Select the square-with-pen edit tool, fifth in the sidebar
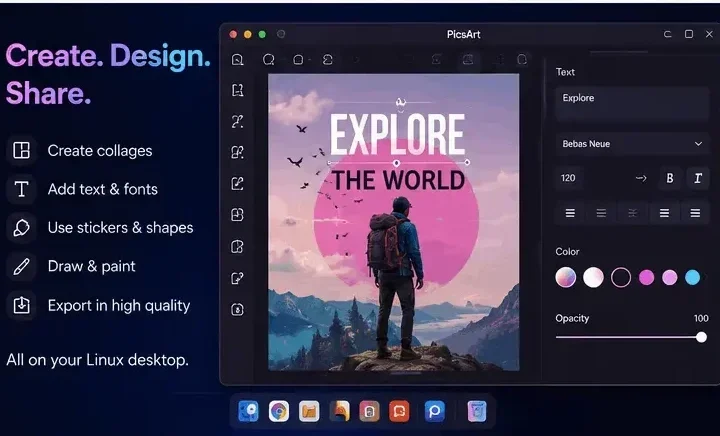The image size is (720, 436). point(237,184)
